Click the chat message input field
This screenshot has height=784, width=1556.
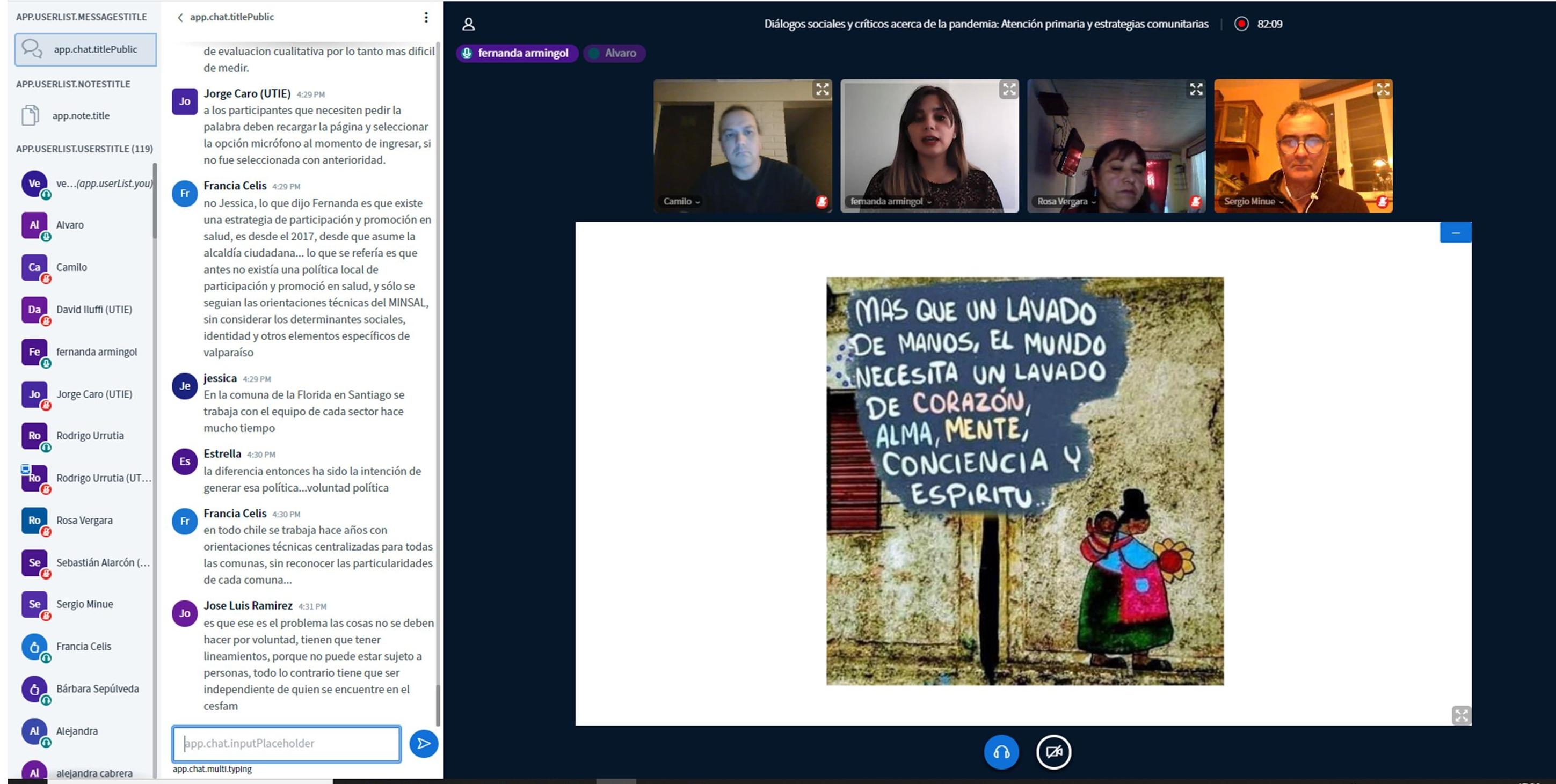tap(286, 744)
